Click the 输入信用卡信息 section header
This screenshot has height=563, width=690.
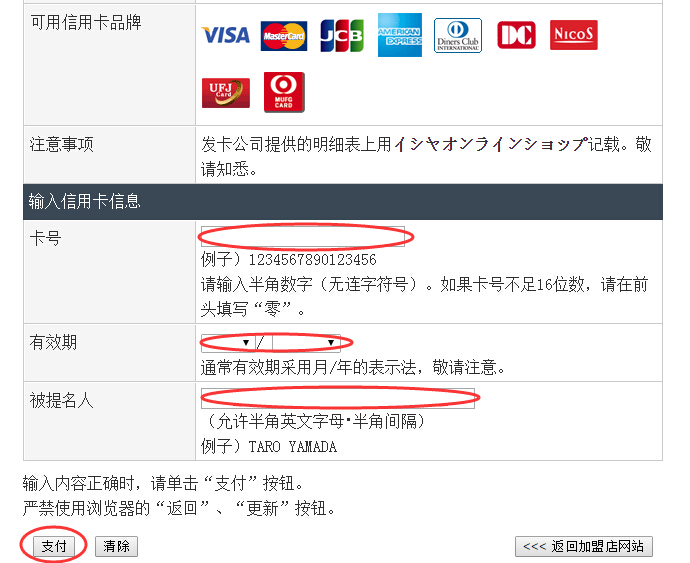[x=84, y=202]
